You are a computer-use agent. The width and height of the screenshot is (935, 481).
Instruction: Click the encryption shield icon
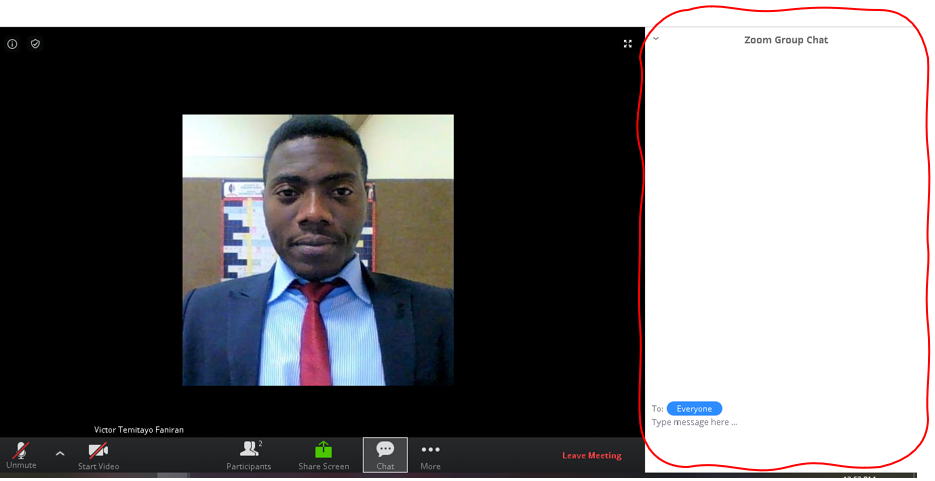[35, 44]
